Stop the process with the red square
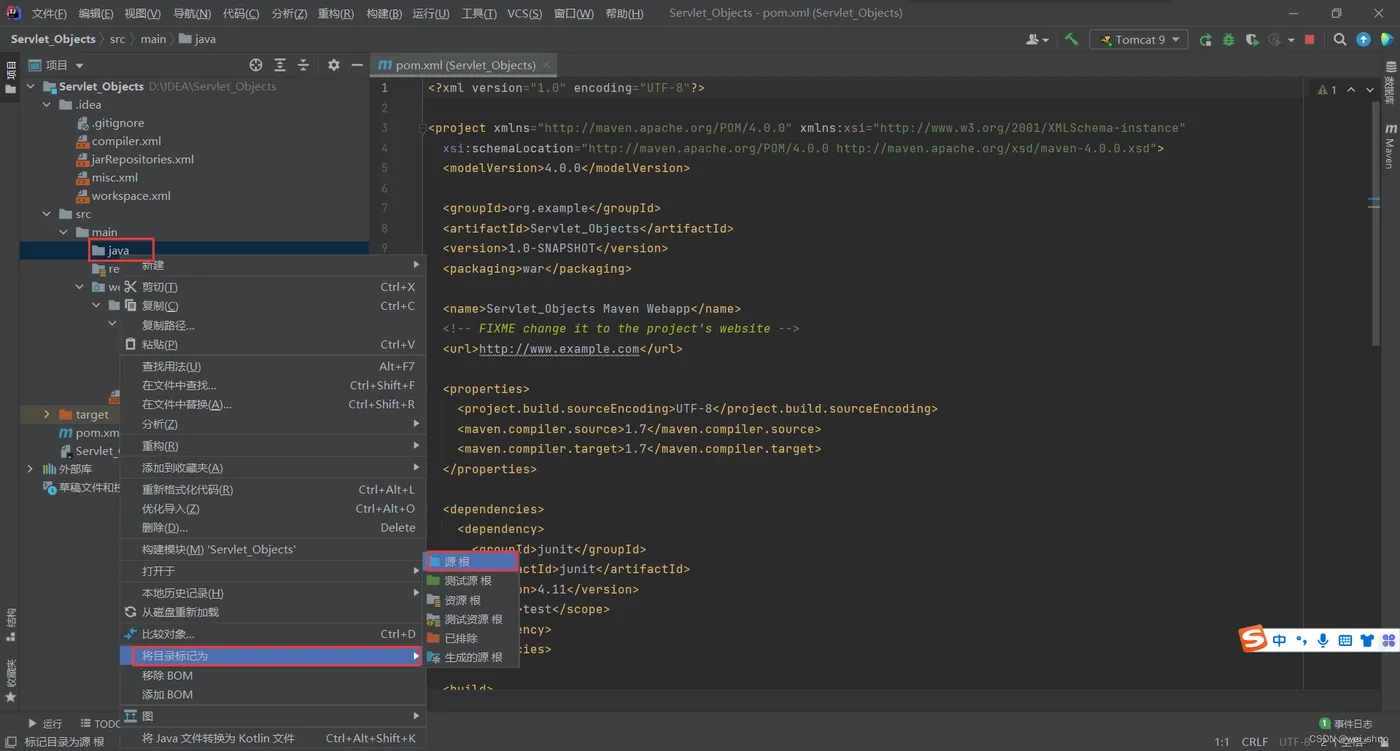Image resolution: width=1400 pixels, height=751 pixels. coord(1310,40)
